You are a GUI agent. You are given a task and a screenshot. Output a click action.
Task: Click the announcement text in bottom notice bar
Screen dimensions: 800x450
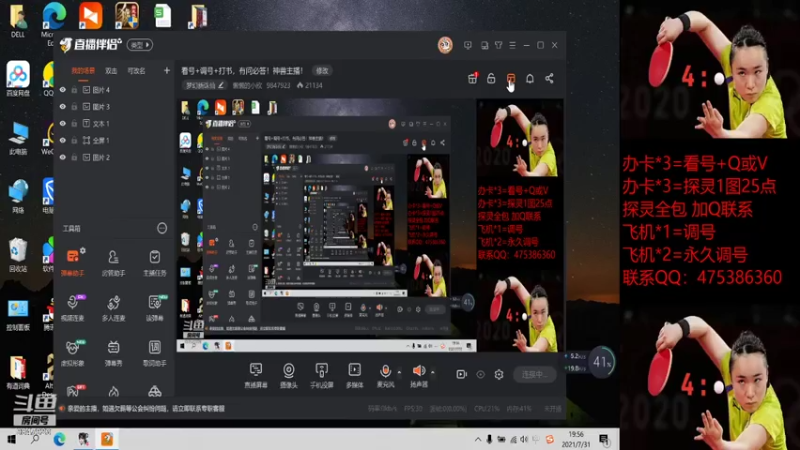(x=146, y=409)
